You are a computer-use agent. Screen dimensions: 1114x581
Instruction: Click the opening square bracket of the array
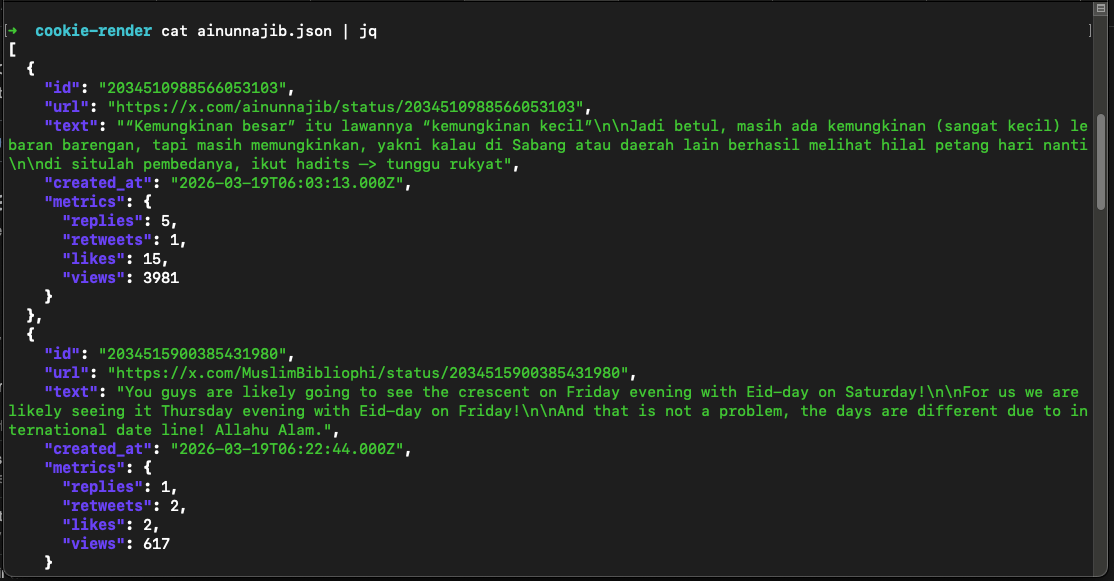pyautogui.click(x=12, y=49)
